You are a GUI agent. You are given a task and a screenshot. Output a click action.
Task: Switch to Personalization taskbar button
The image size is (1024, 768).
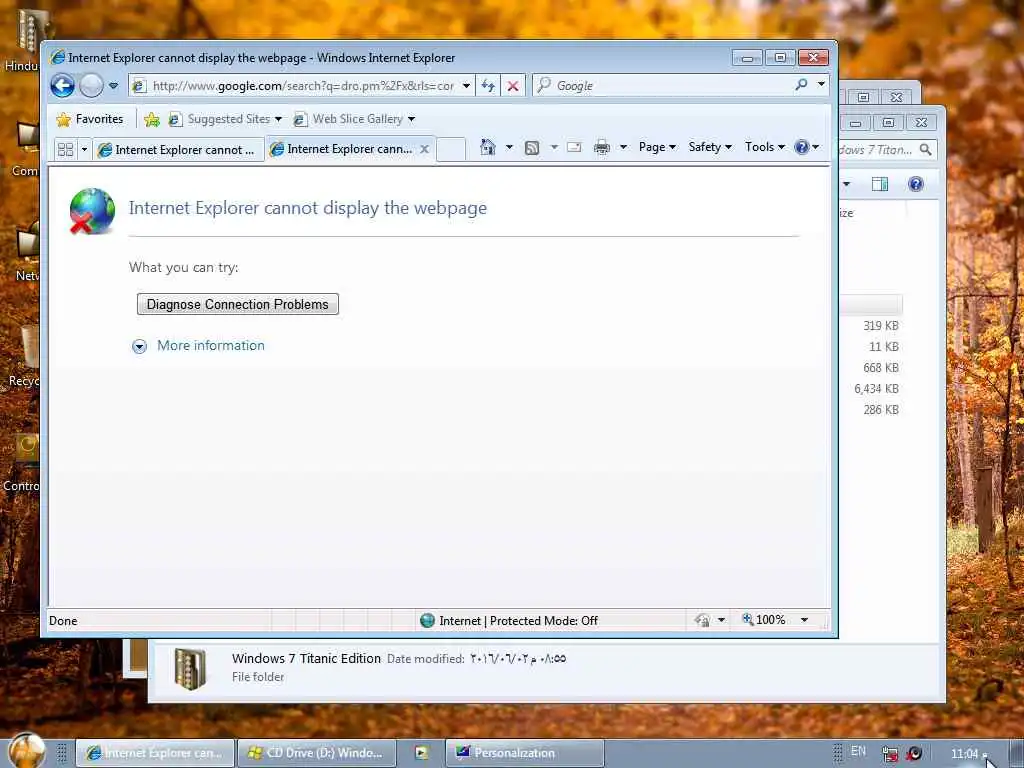(x=524, y=753)
